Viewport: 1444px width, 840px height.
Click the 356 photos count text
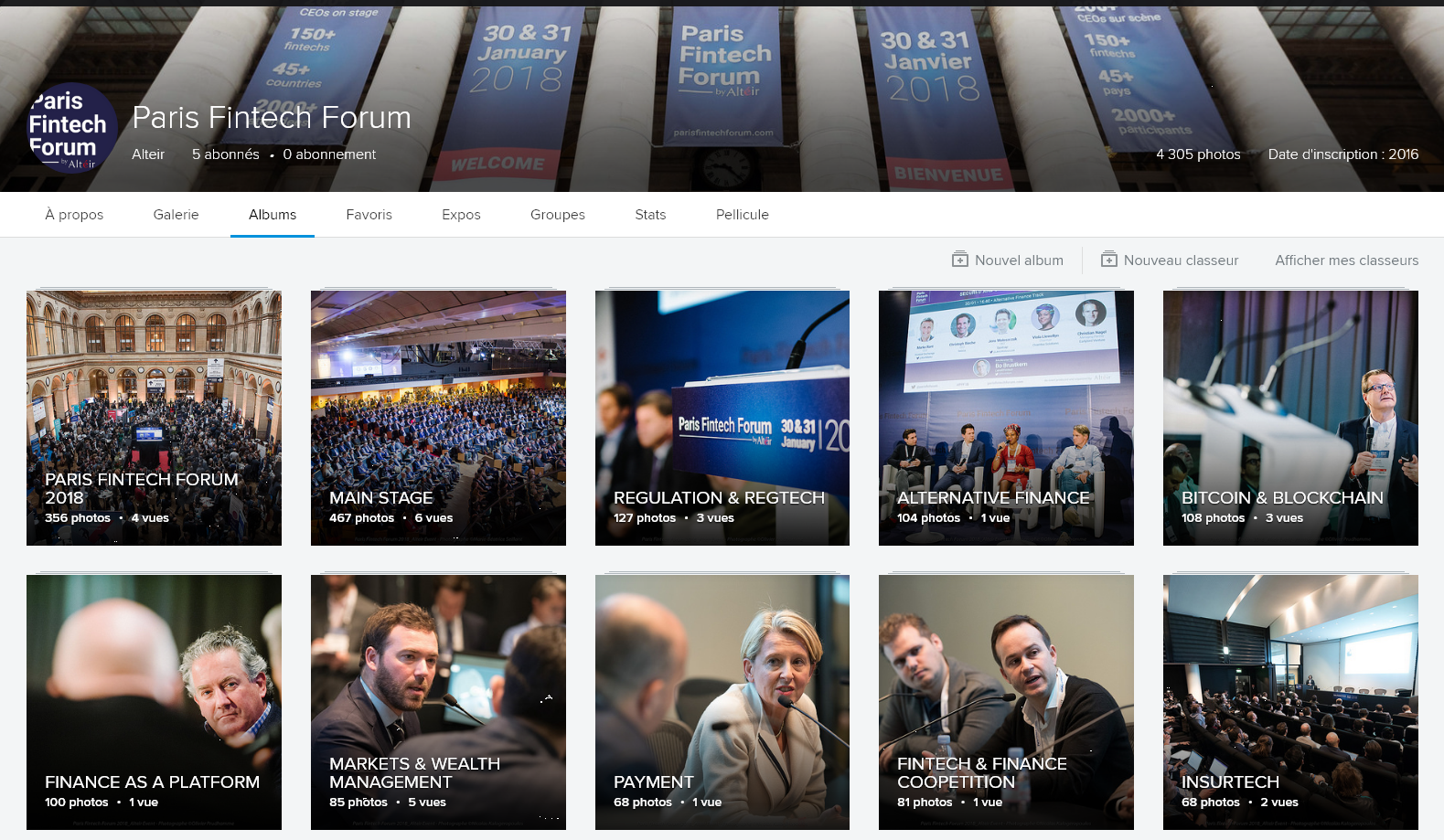[78, 518]
